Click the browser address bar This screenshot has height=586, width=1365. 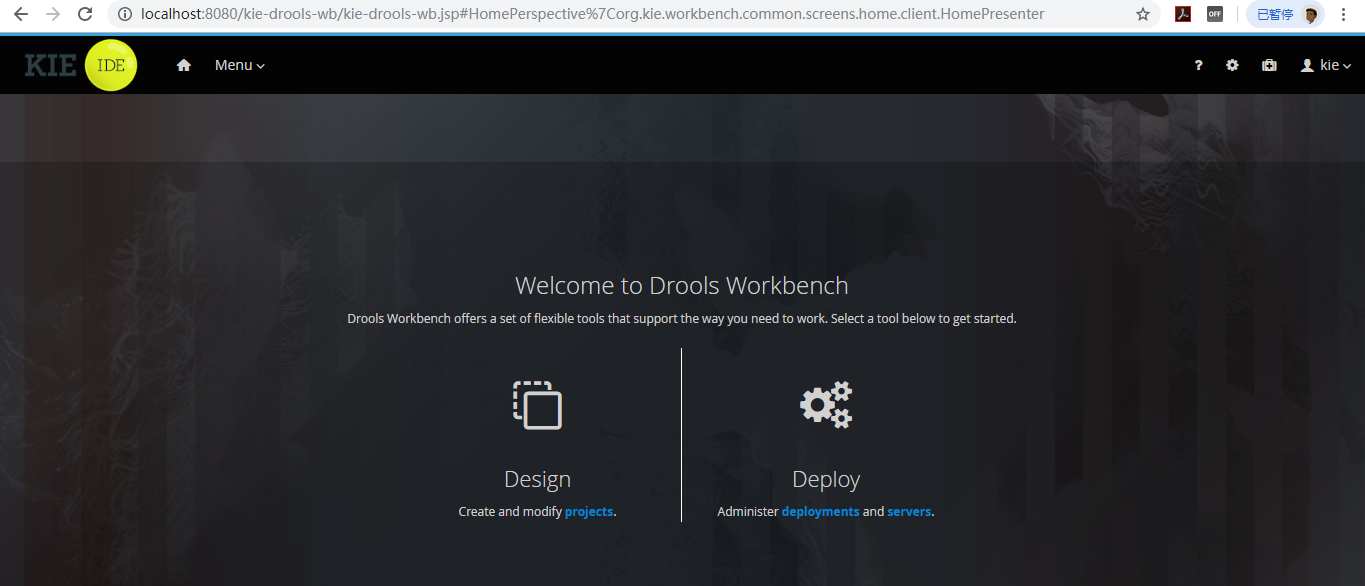point(620,14)
